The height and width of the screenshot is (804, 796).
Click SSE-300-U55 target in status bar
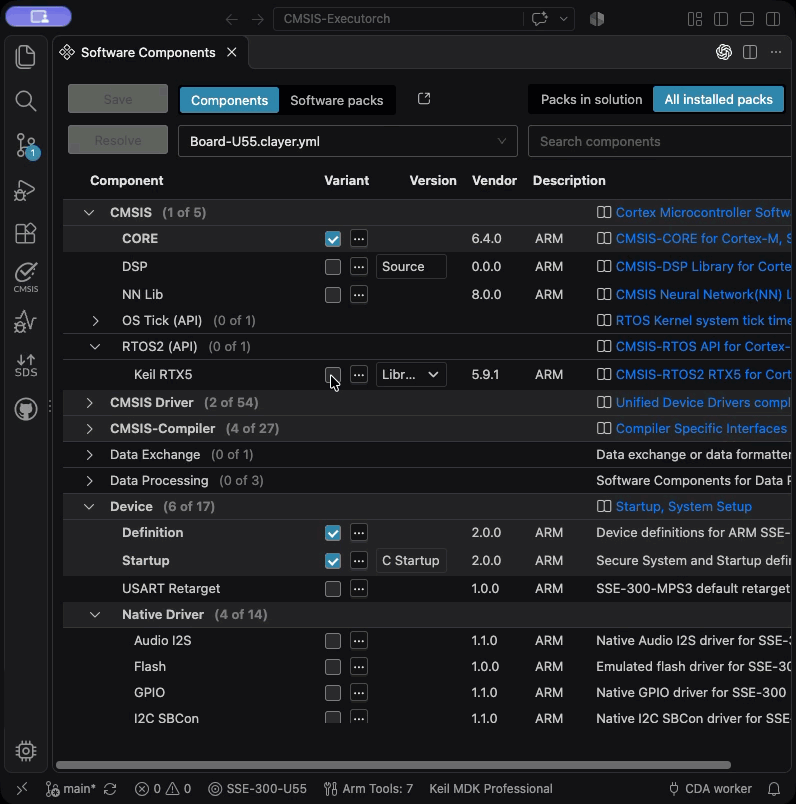pos(257,789)
